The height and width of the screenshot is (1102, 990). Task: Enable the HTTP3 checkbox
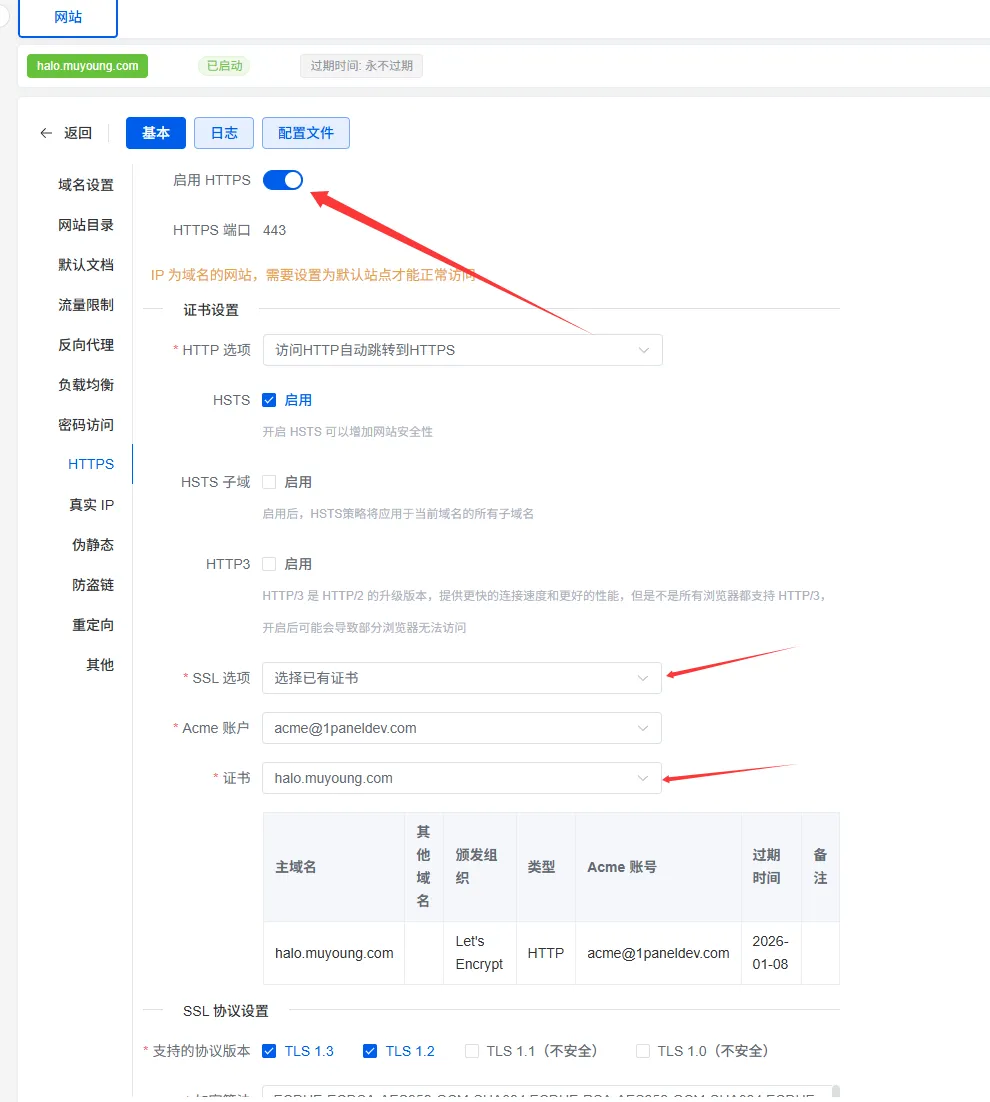269,564
